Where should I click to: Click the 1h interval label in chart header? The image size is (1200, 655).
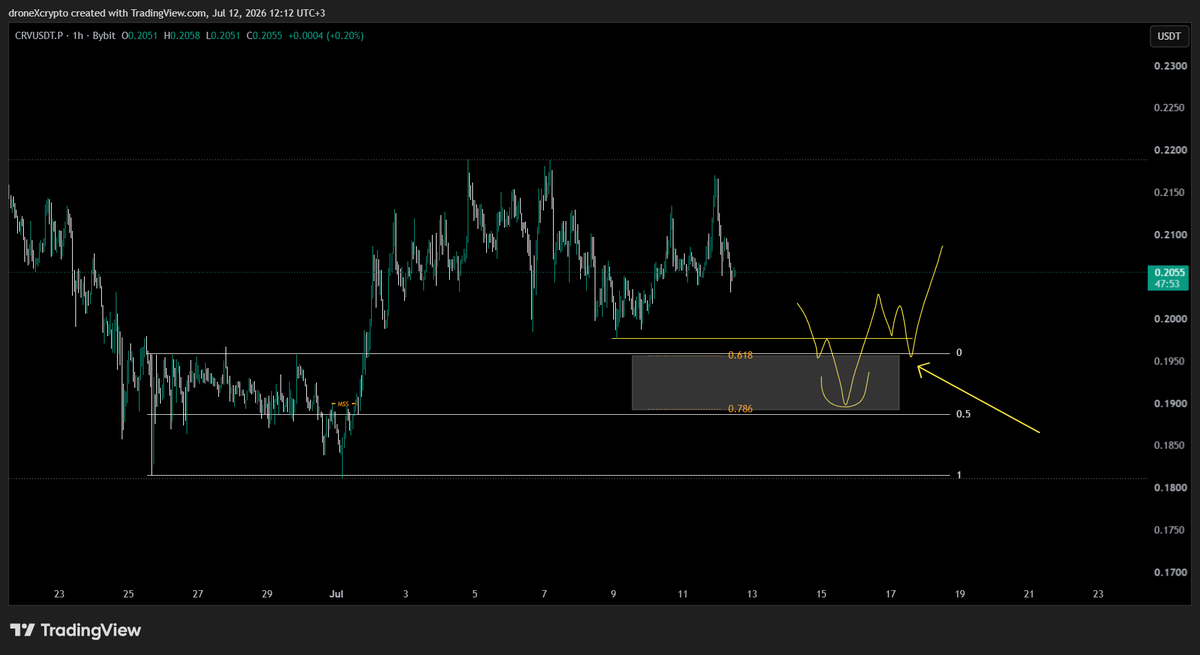(x=79, y=36)
